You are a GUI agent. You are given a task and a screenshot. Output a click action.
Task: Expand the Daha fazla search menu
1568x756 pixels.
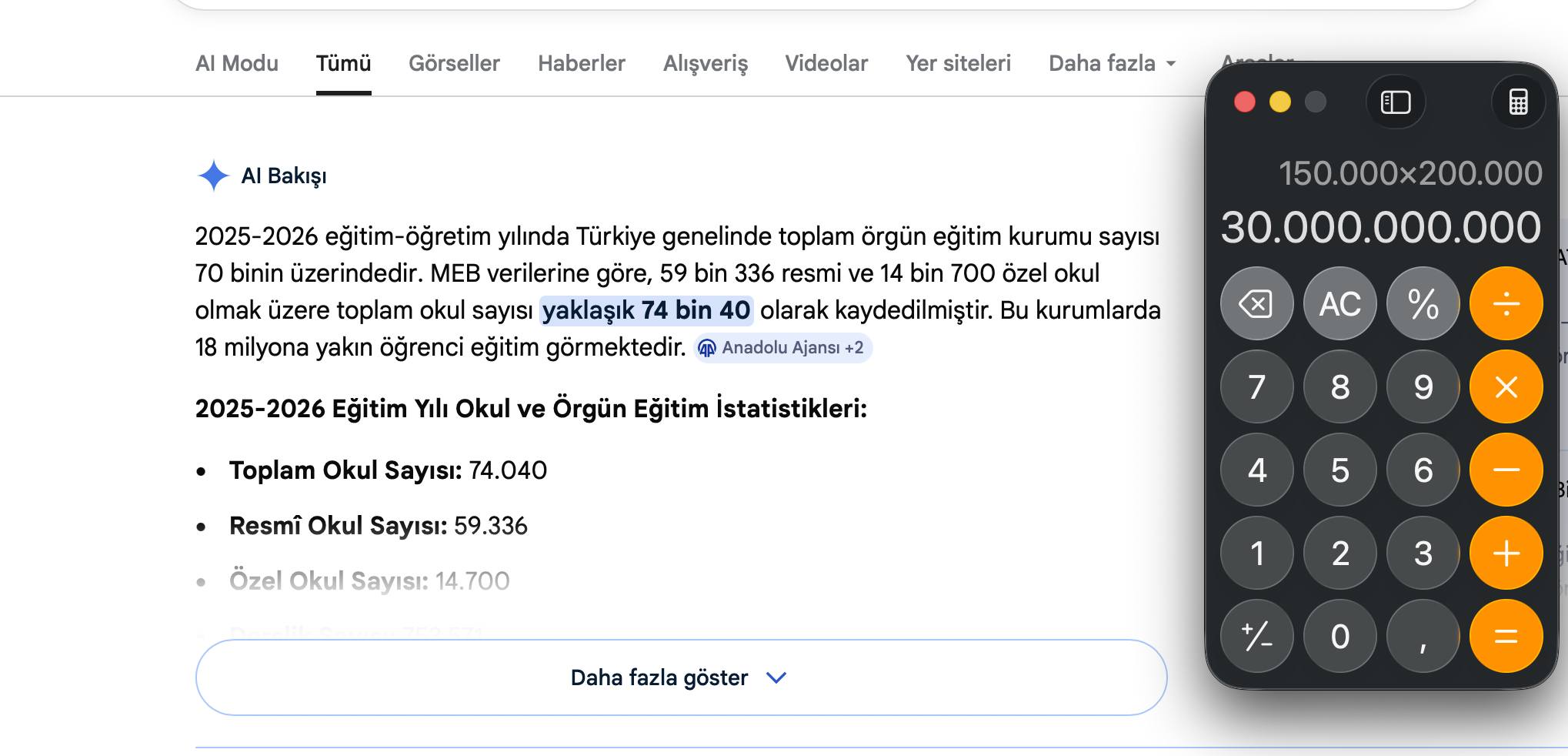click(x=1113, y=63)
